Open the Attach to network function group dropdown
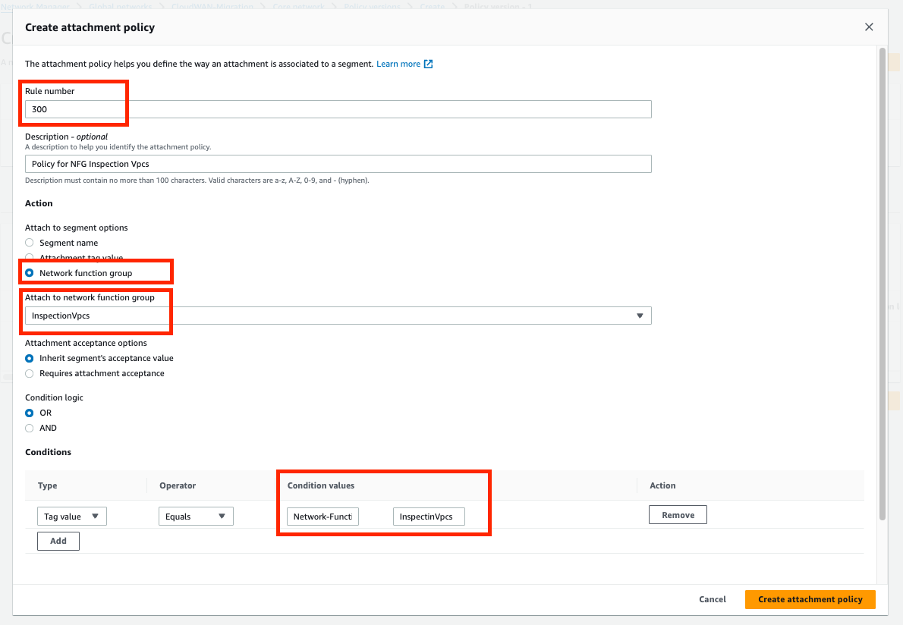The image size is (904, 626). coord(338,315)
